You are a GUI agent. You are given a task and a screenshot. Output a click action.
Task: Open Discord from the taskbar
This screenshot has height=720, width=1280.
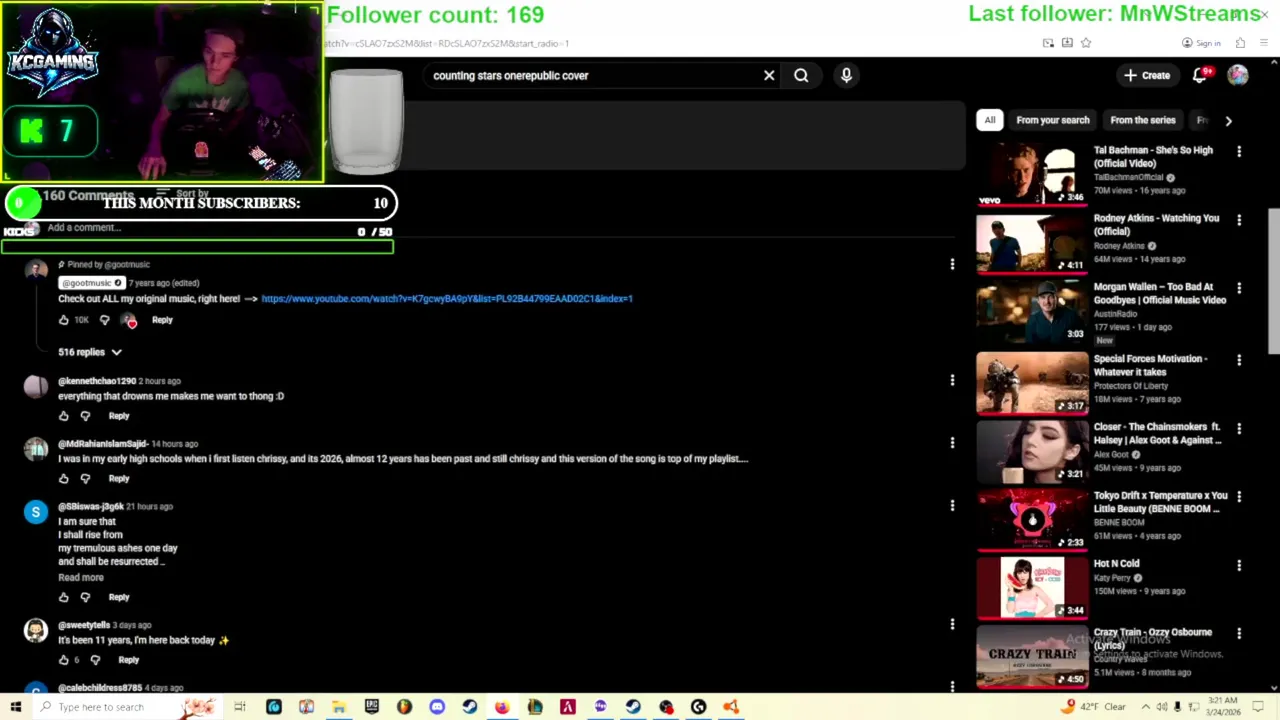(x=437, y=707)
